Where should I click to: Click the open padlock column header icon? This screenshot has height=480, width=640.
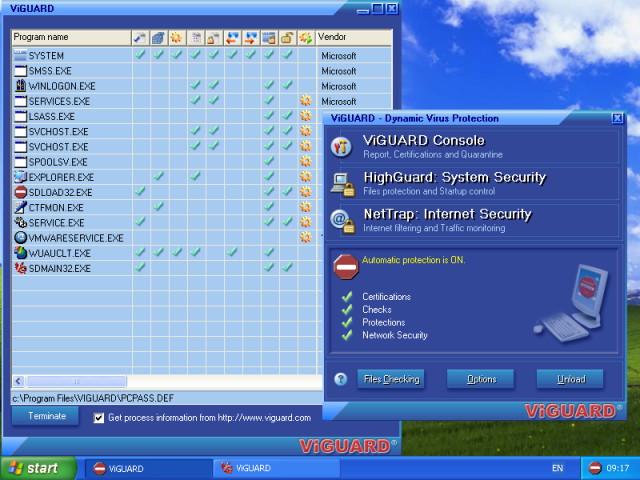tap(286, 37)
